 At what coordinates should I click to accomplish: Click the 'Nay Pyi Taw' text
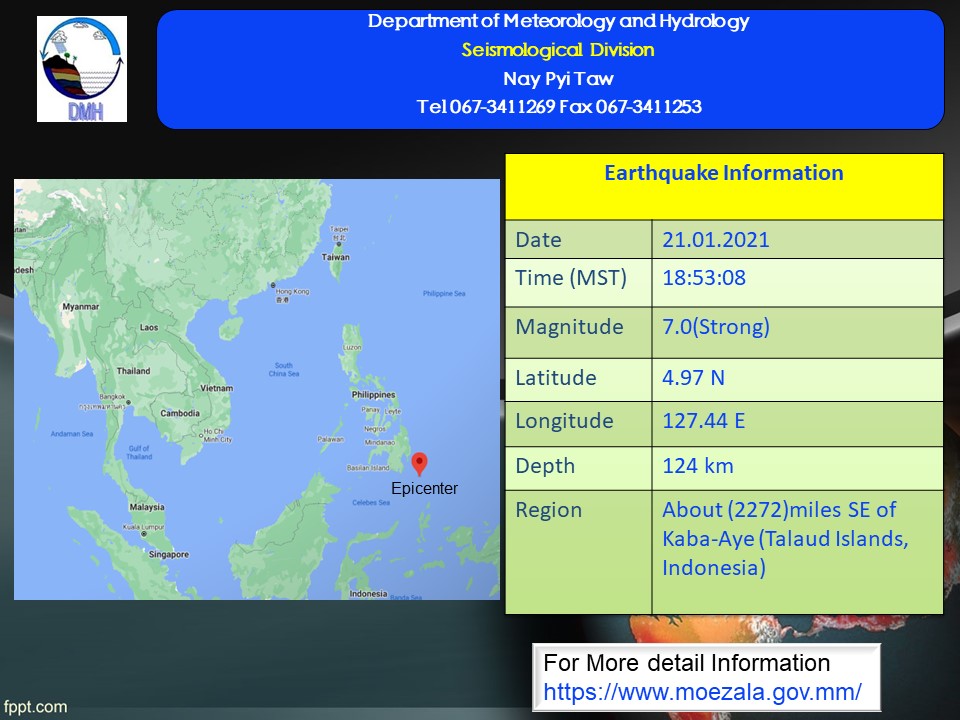click(x=558, y=79)
